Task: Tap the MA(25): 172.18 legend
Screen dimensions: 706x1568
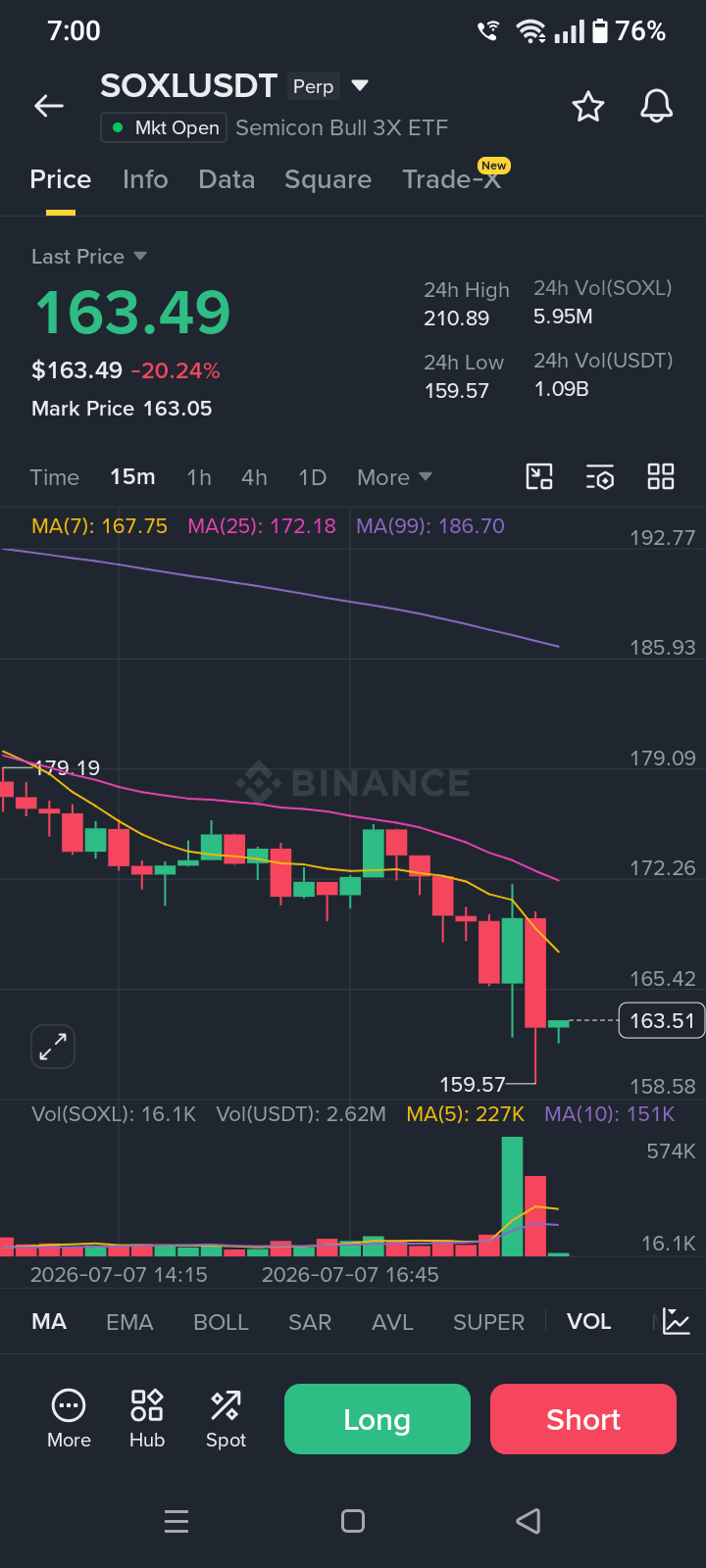Action: coord(262,526)
